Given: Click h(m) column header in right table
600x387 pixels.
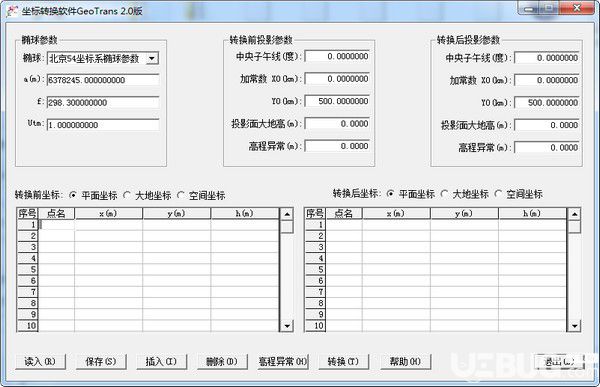Looking at the screenshot, I should 532,213.
